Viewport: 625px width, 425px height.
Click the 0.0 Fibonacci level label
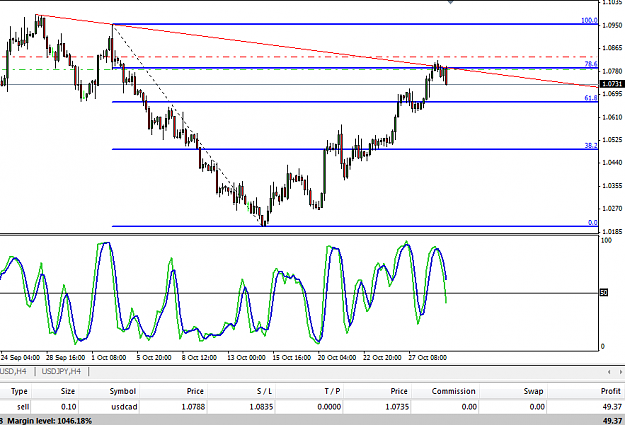tap(593, 222)
